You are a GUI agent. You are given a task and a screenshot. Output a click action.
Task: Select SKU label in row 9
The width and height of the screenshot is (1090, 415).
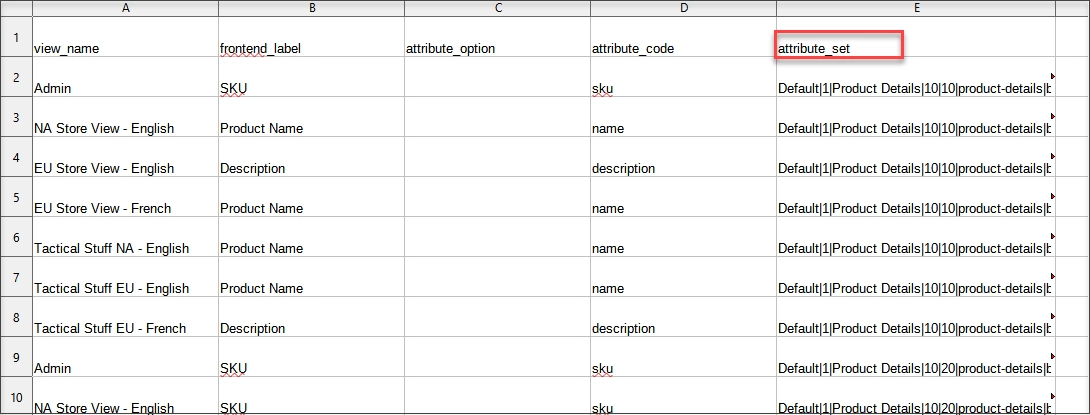pyautogui.click(x=311, y=357)
